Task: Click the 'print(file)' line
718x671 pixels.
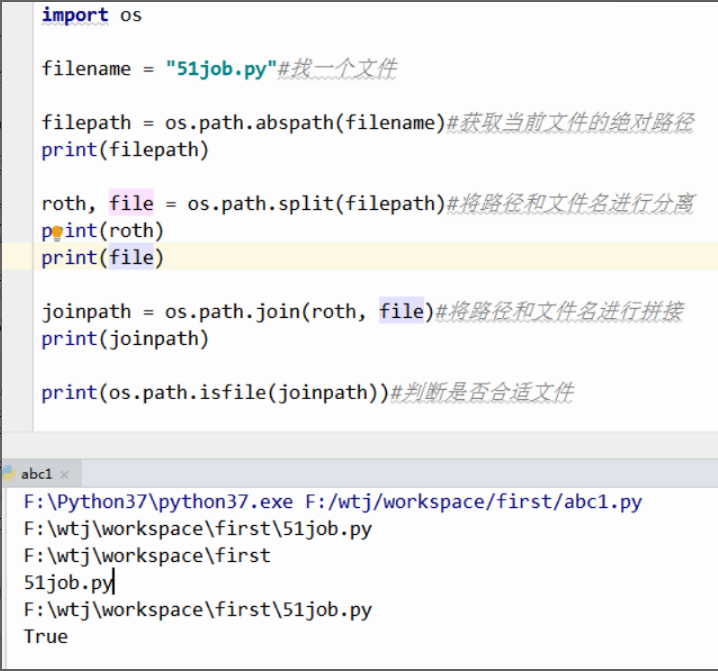Action: 103,257
